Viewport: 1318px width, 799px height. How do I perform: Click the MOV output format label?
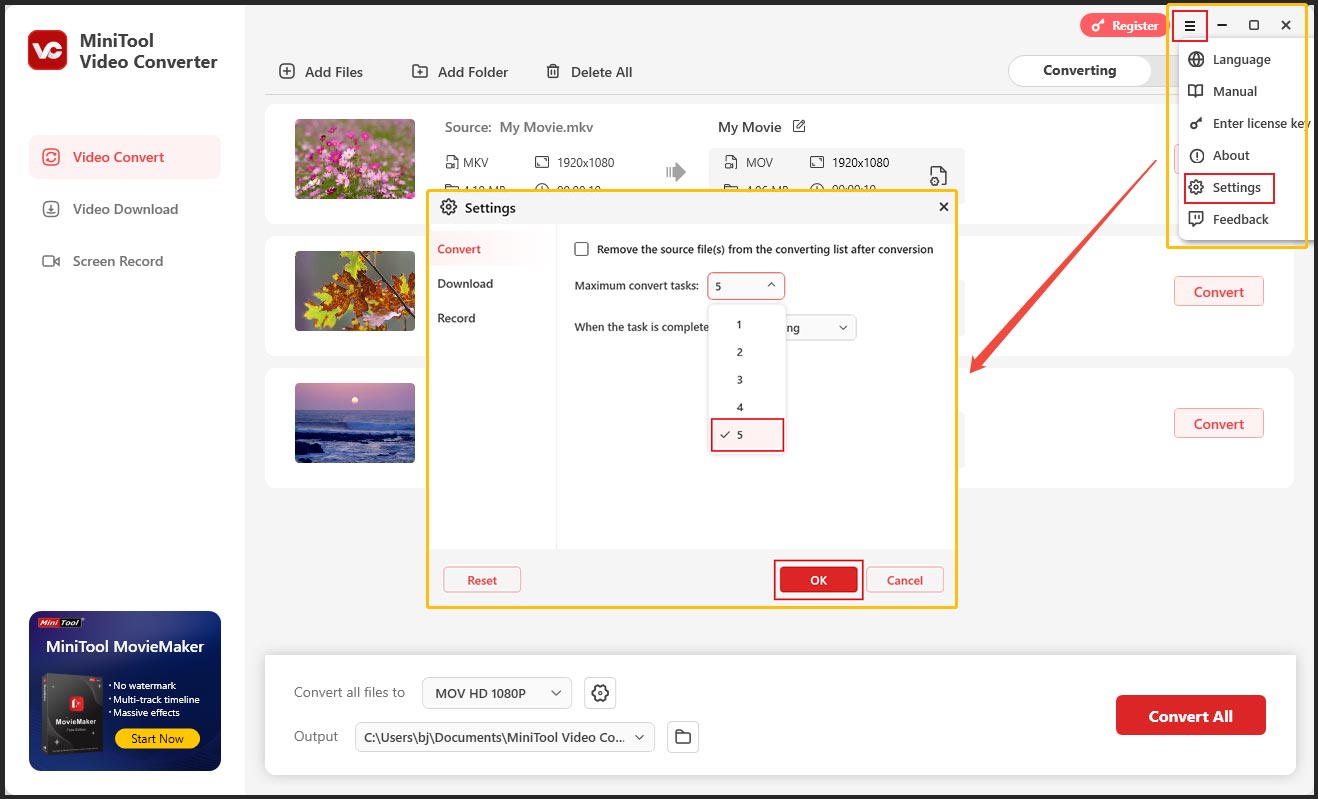tap(760, 162)
